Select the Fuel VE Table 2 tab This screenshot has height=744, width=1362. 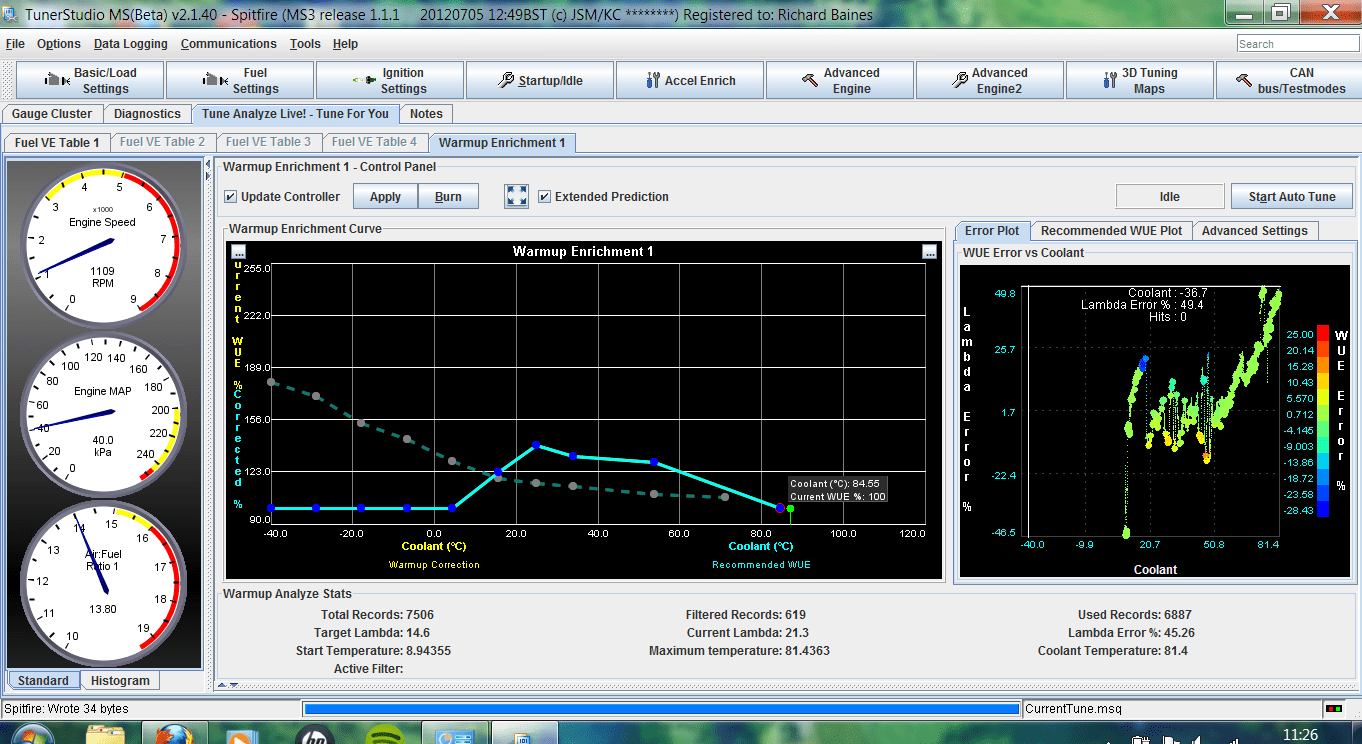[x=162, y=142]
